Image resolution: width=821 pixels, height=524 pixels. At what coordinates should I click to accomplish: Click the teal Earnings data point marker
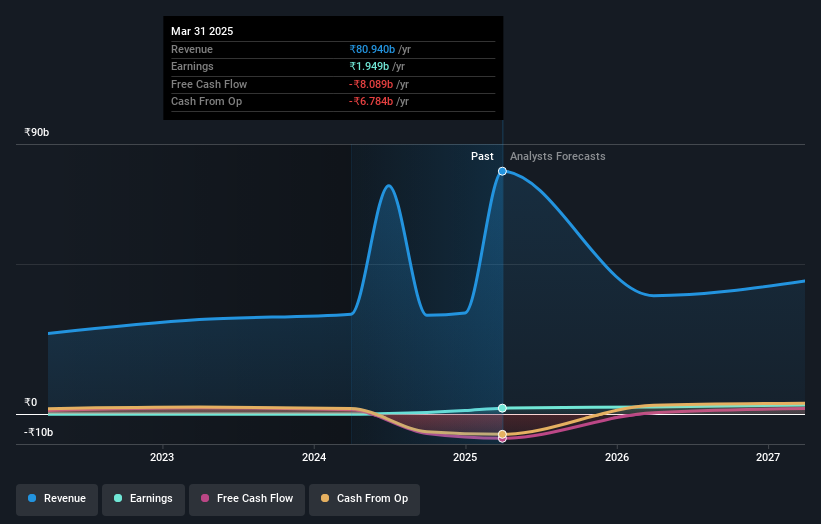tap(502, 408)
